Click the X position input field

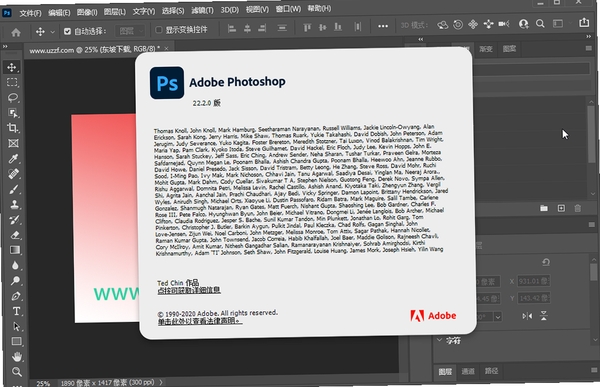(x=534, y=281)
